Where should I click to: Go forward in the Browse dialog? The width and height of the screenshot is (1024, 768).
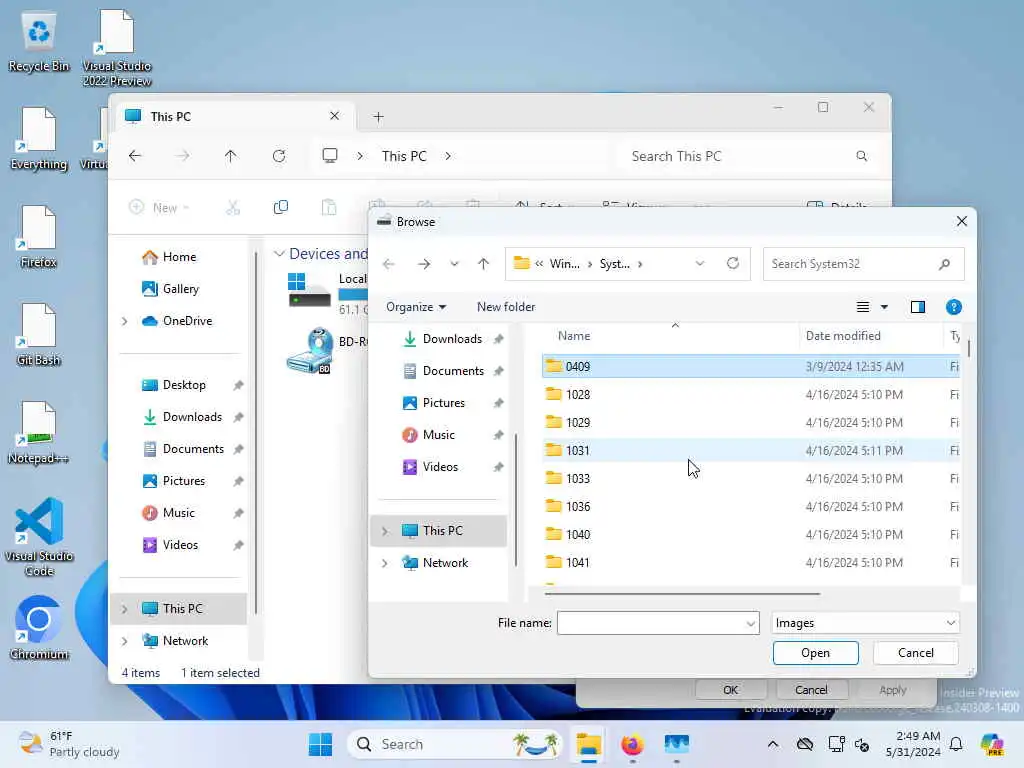pos(424,264)
